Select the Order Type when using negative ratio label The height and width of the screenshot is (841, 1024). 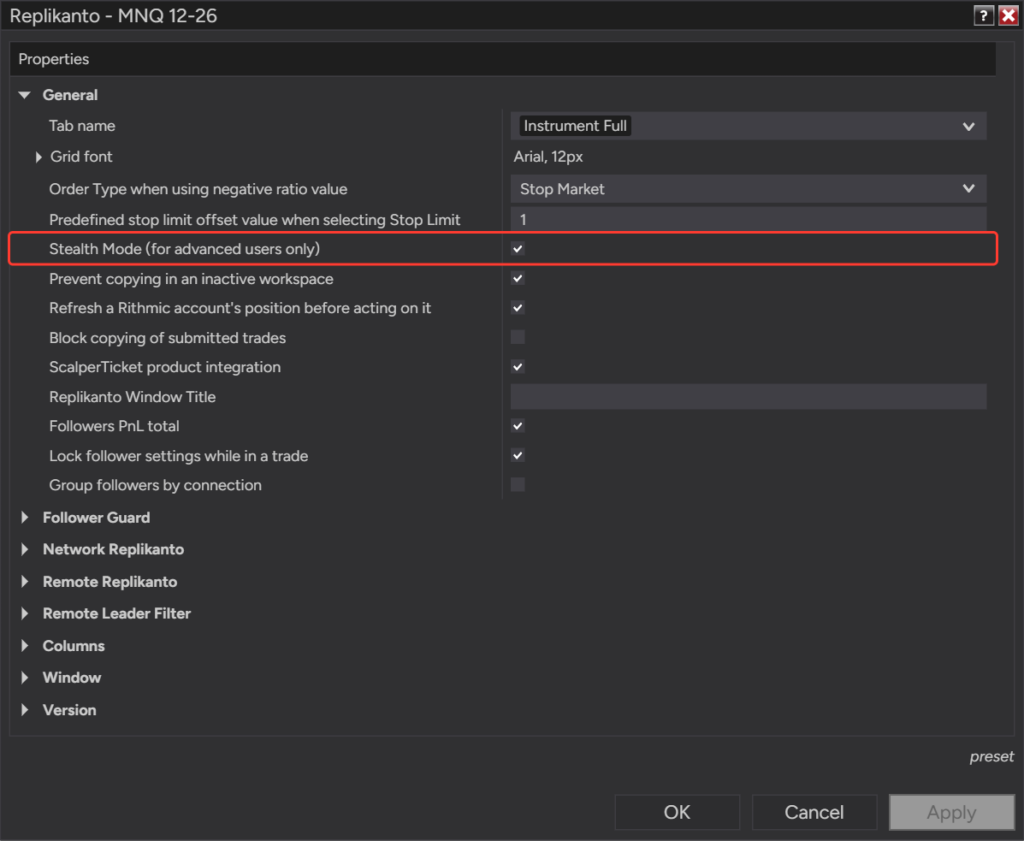pos(198,189)
